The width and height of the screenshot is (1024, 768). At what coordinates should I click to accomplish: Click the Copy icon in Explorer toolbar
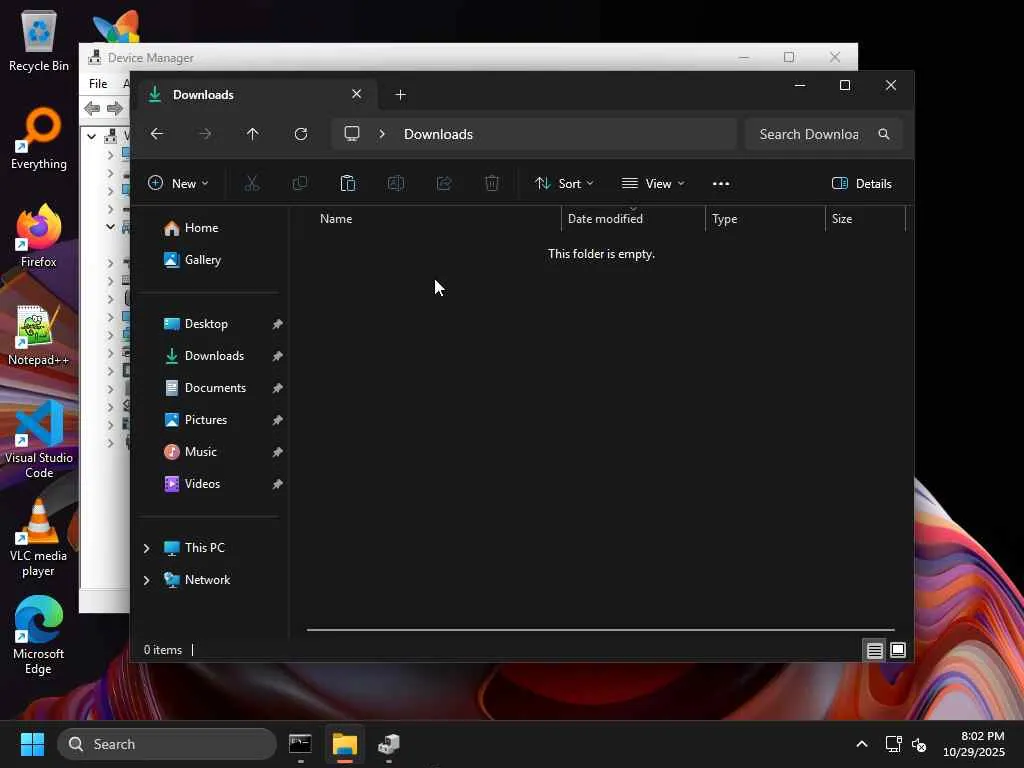coord(300,184)
